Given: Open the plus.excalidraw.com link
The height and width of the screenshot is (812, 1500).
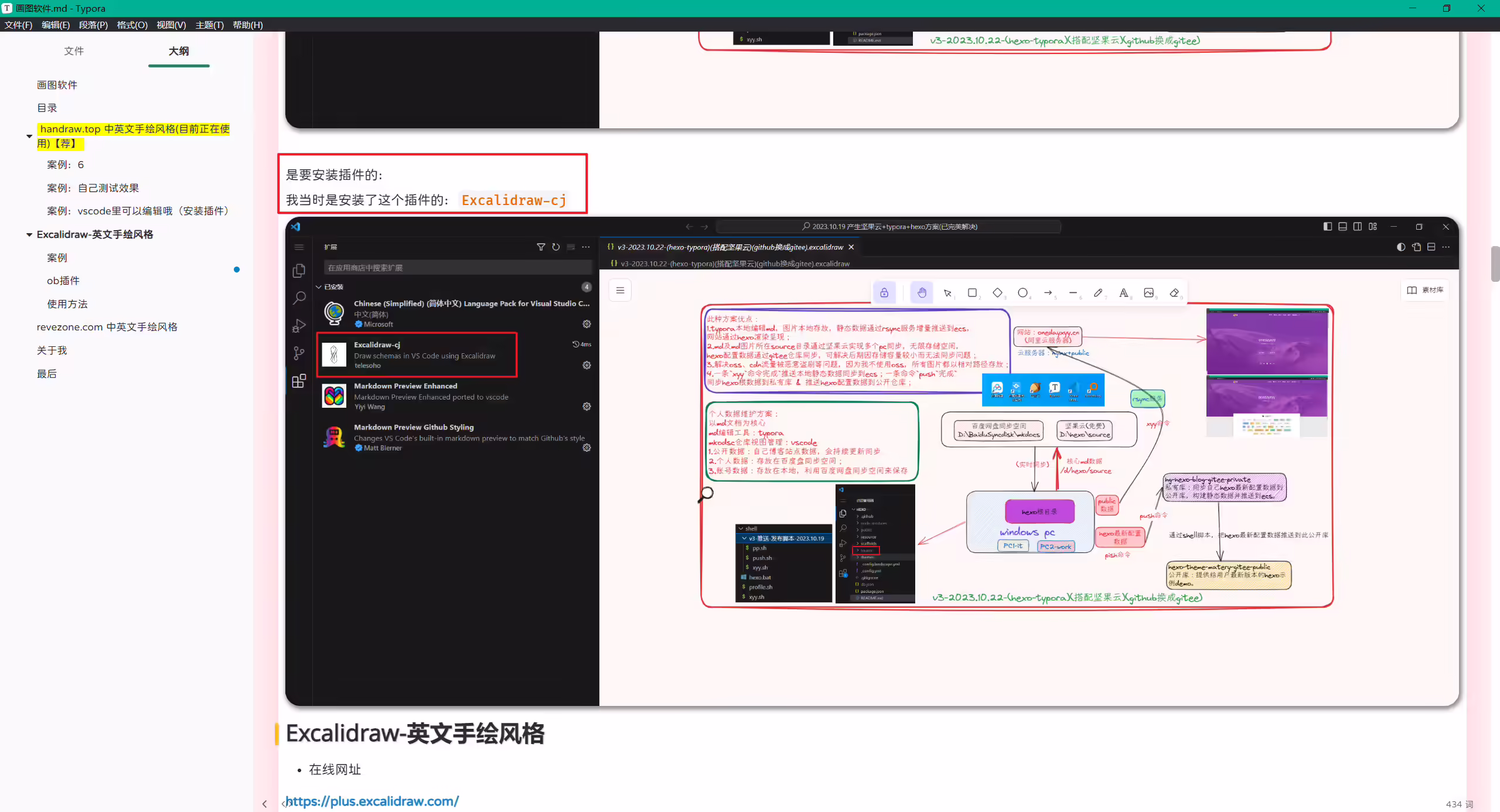Looking at the screenshot, I should click(x=372, y=801).
